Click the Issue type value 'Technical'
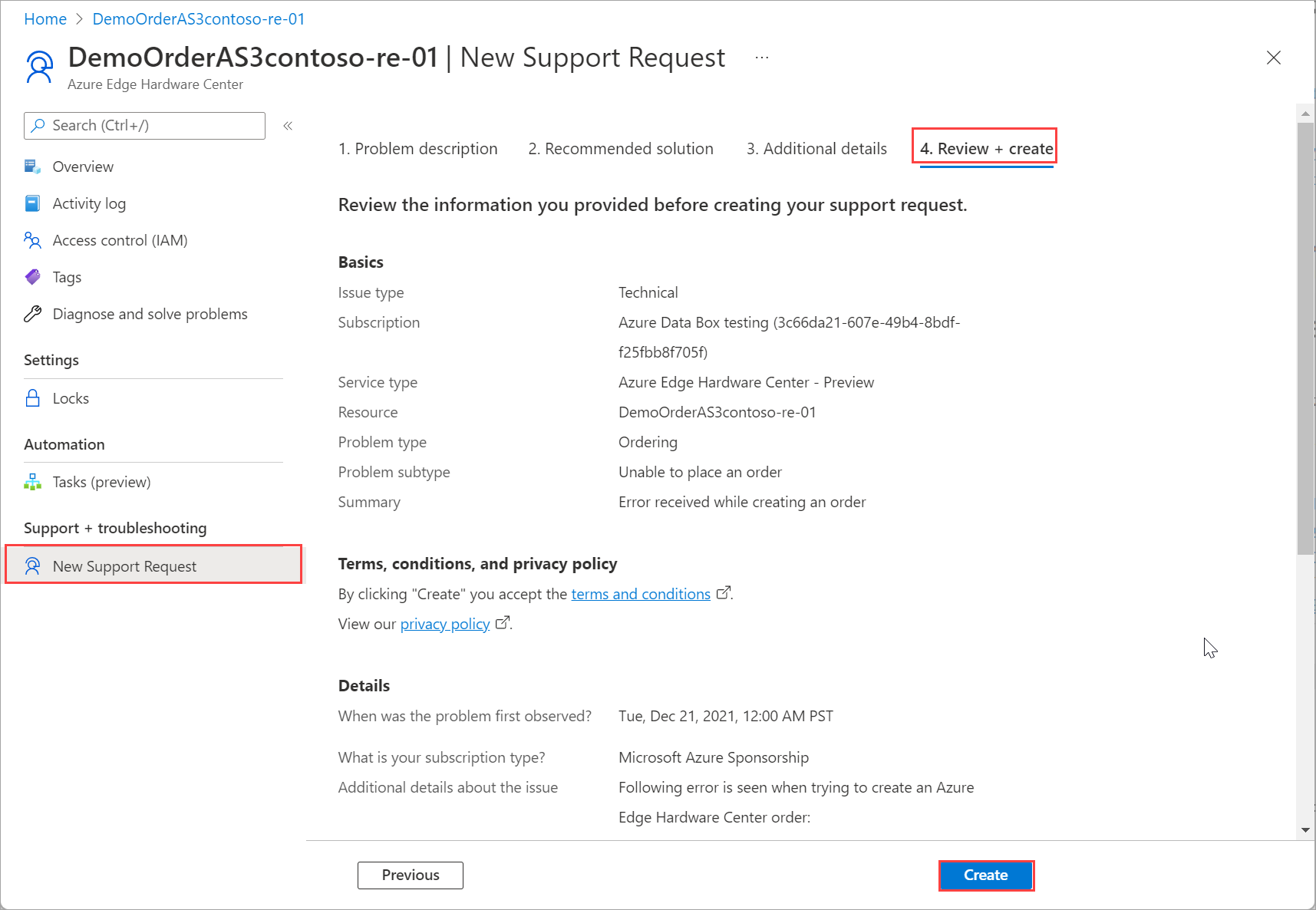This screenshot has height=910, width=1316. click(x=648, y=292)
